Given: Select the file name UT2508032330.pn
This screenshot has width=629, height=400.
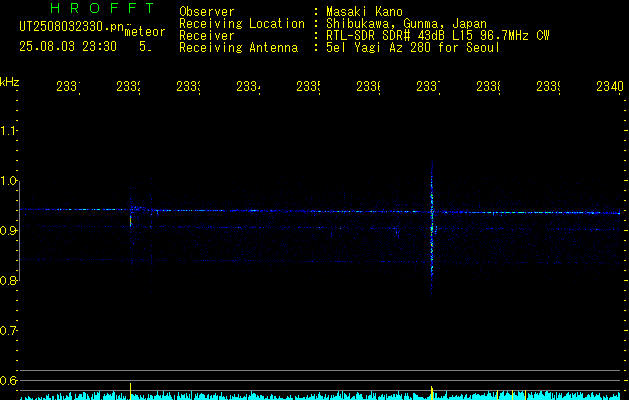Looking at the screenshot, I should pyautogui.click(x=71, y=27).
